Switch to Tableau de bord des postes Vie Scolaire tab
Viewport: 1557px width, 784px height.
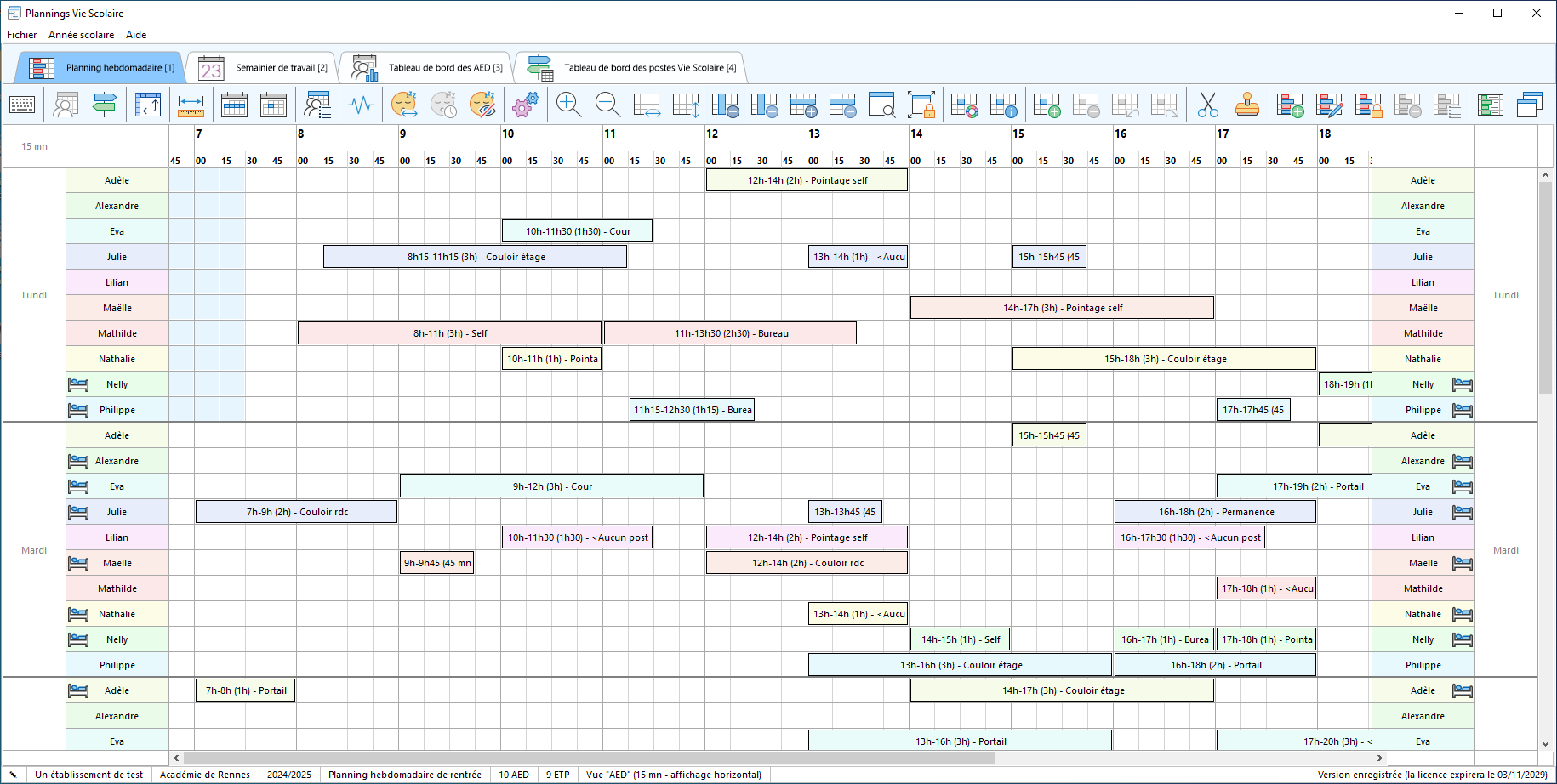tap(630, 68)
